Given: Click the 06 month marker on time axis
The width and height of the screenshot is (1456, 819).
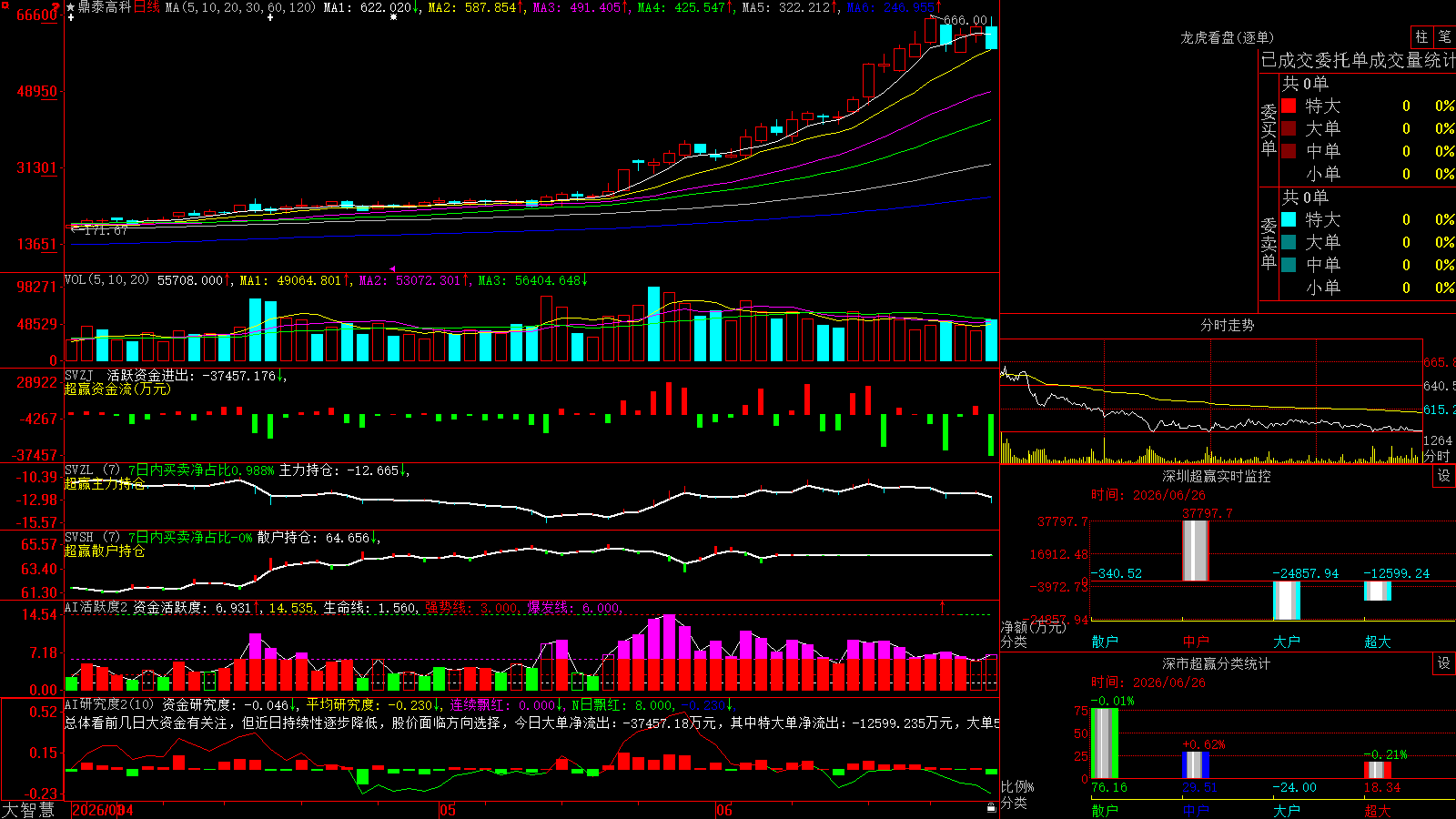Looking at the screenshot, I should [x=723, y=810].
